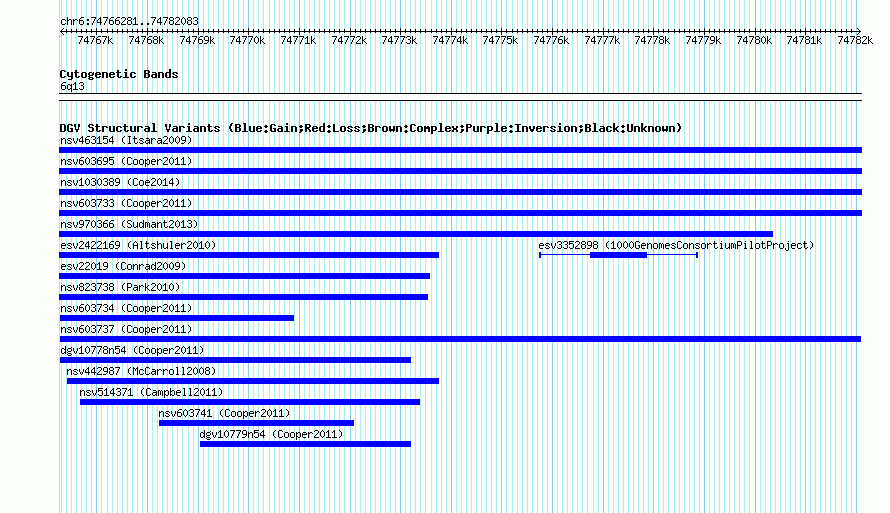890x513 pixels.
Task: Click the 74777k ruler position
Action: point(602,40)
